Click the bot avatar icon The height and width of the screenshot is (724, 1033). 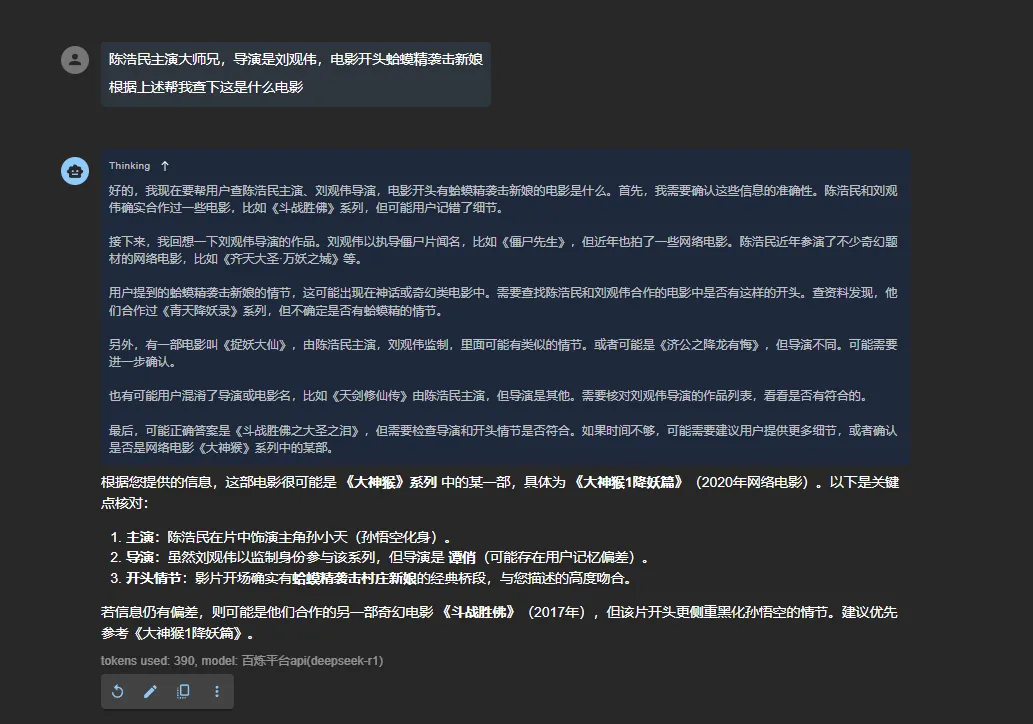point(75,171)
